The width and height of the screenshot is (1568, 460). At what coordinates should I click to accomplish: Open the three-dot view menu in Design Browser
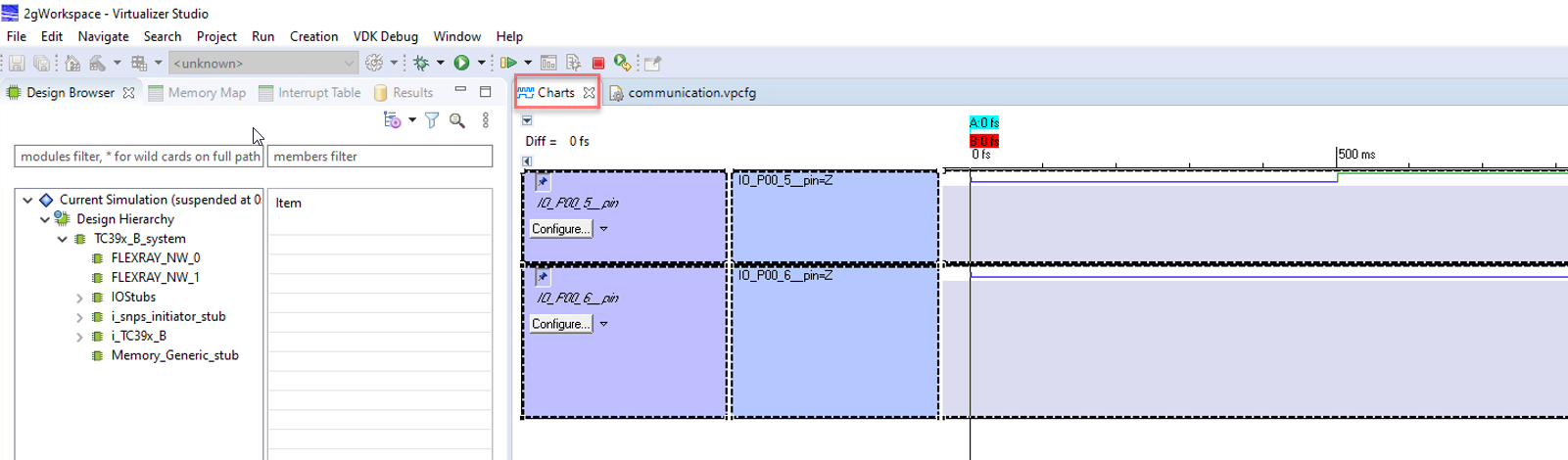[x=486, y=120]
